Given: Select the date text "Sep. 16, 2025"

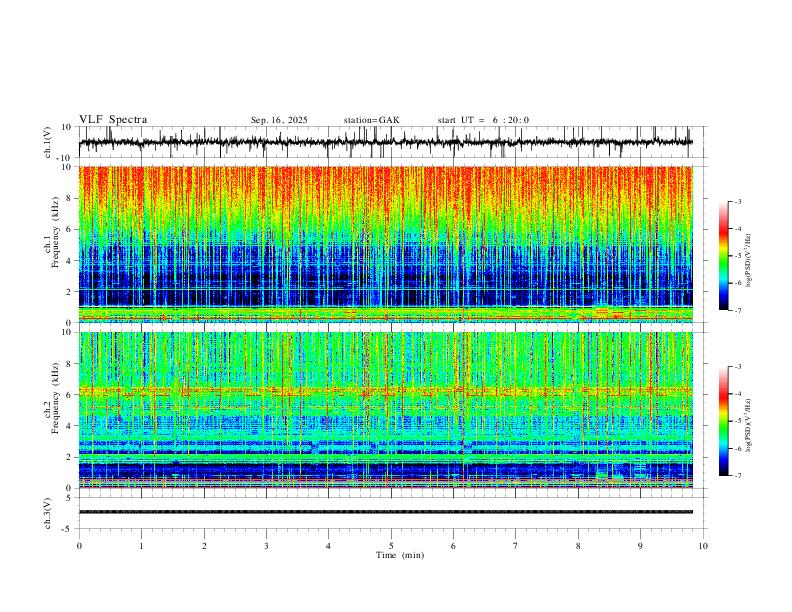Looking at the screenshot, I should (279, 120).
